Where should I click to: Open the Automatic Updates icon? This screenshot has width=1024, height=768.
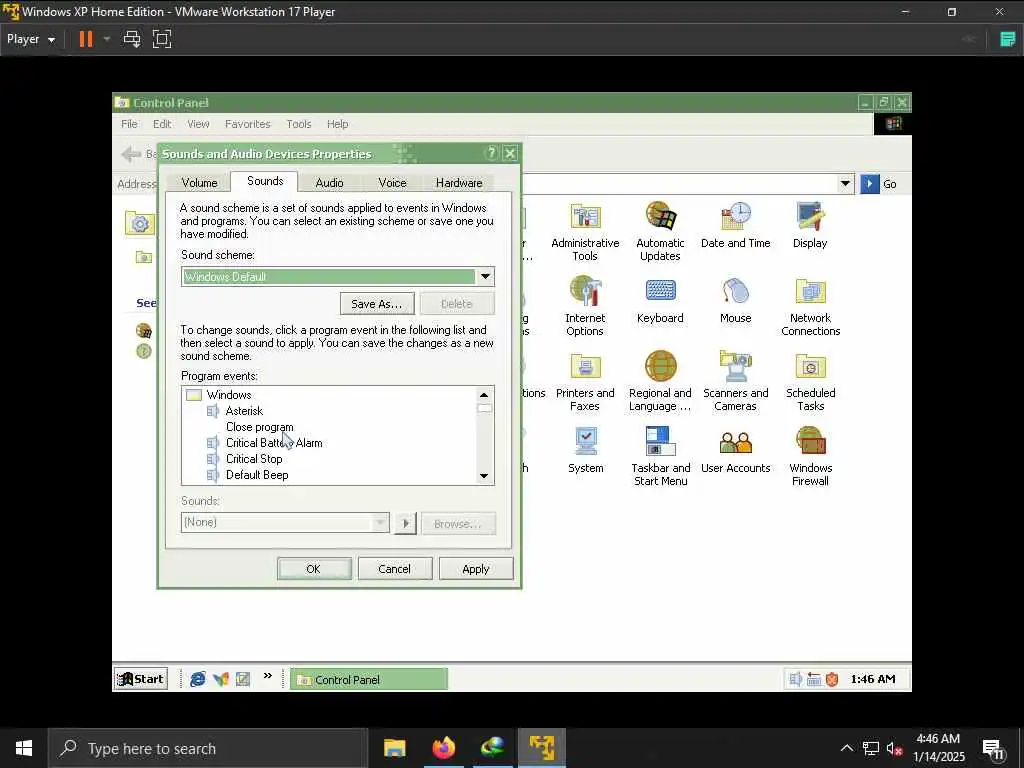click(x=660, y=231)
